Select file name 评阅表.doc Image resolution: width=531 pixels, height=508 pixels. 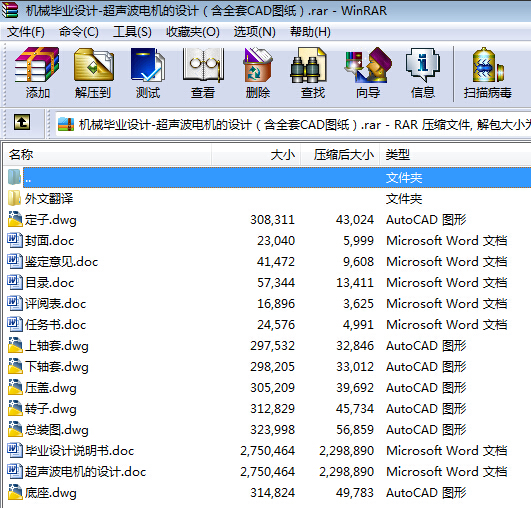[55, 304]
